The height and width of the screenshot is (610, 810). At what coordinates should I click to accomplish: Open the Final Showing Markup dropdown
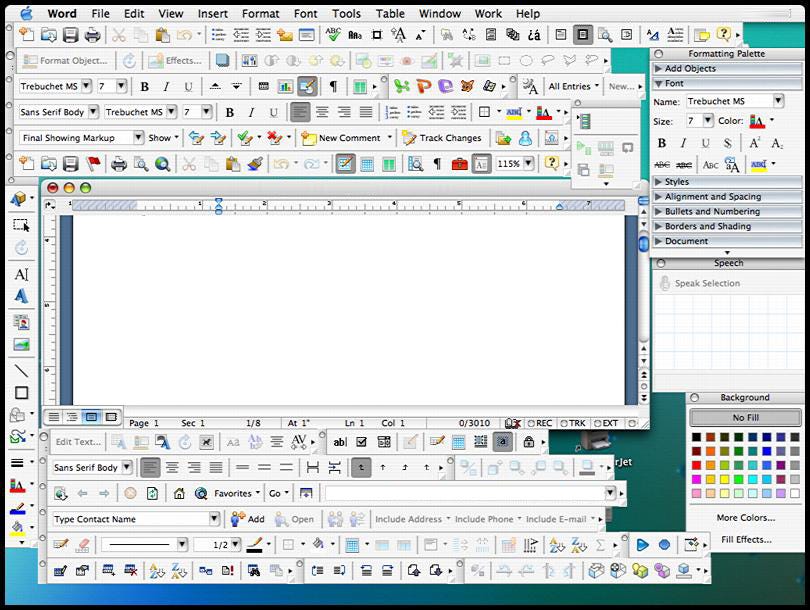[138, 137]
